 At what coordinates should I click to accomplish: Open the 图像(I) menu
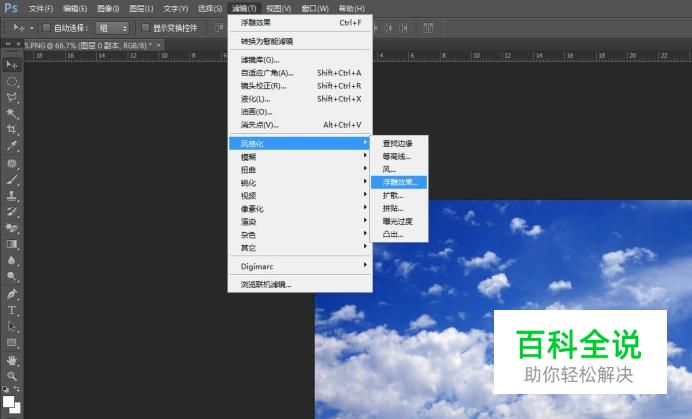coord(108,8)
